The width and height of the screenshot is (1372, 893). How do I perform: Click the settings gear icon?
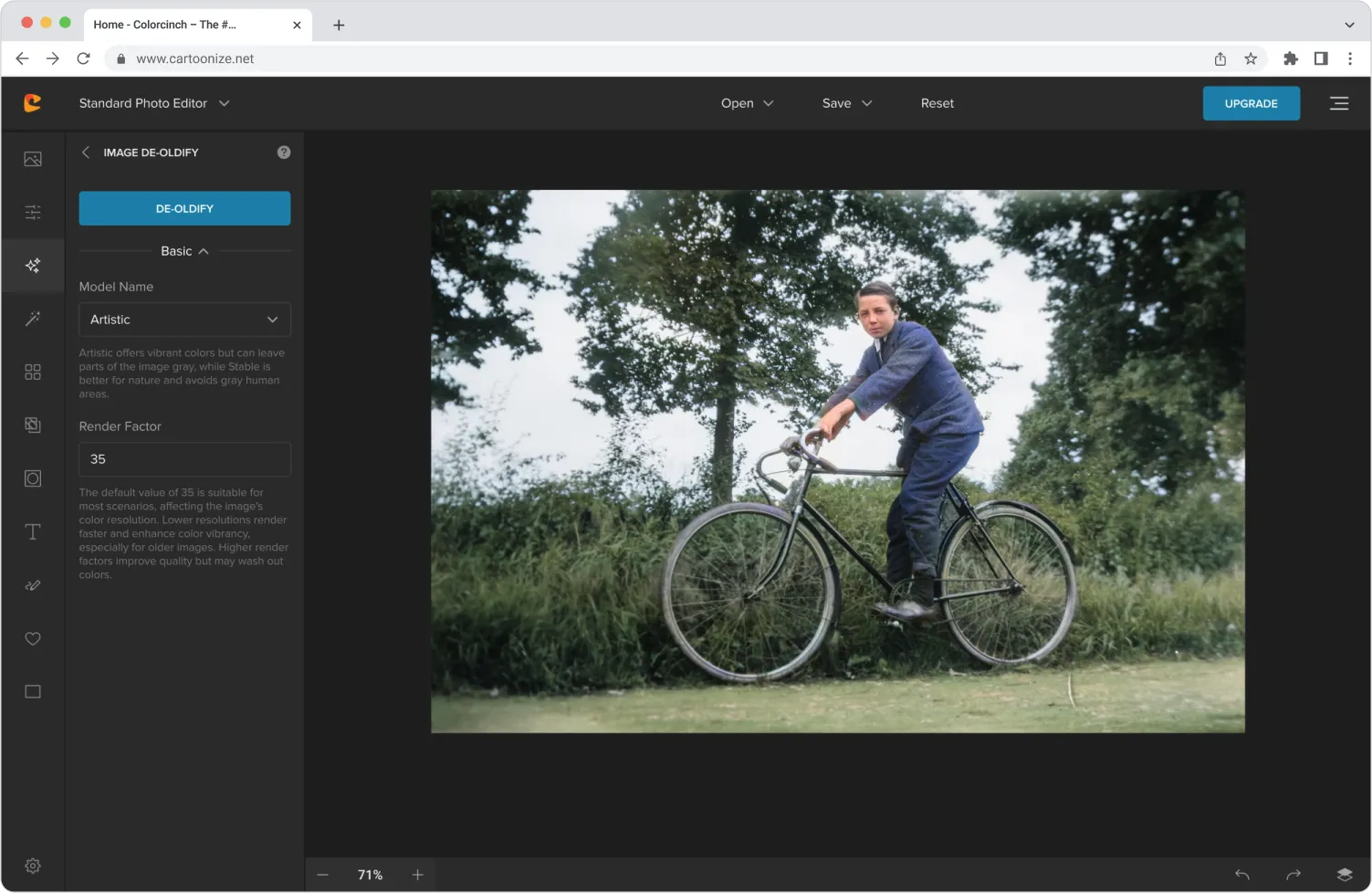(x=33, y=865)
